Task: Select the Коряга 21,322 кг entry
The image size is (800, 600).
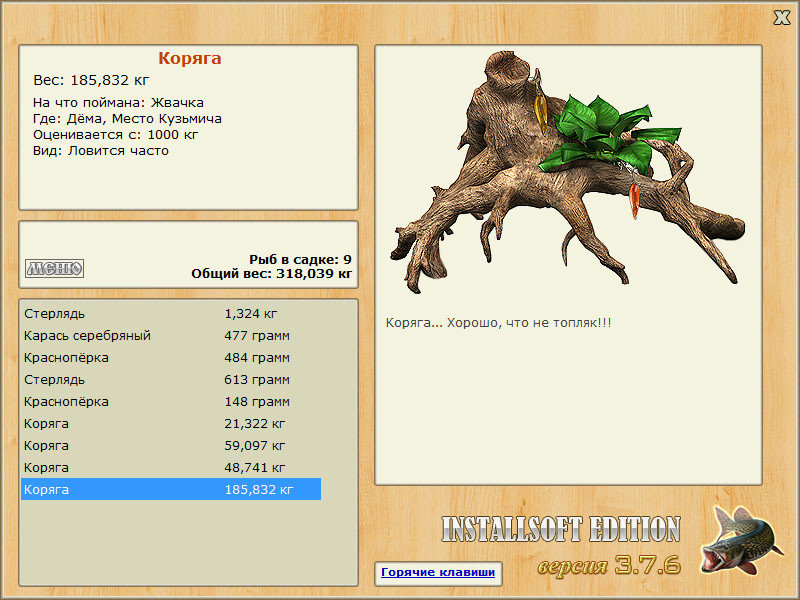Action: click(x=171, y=423)
